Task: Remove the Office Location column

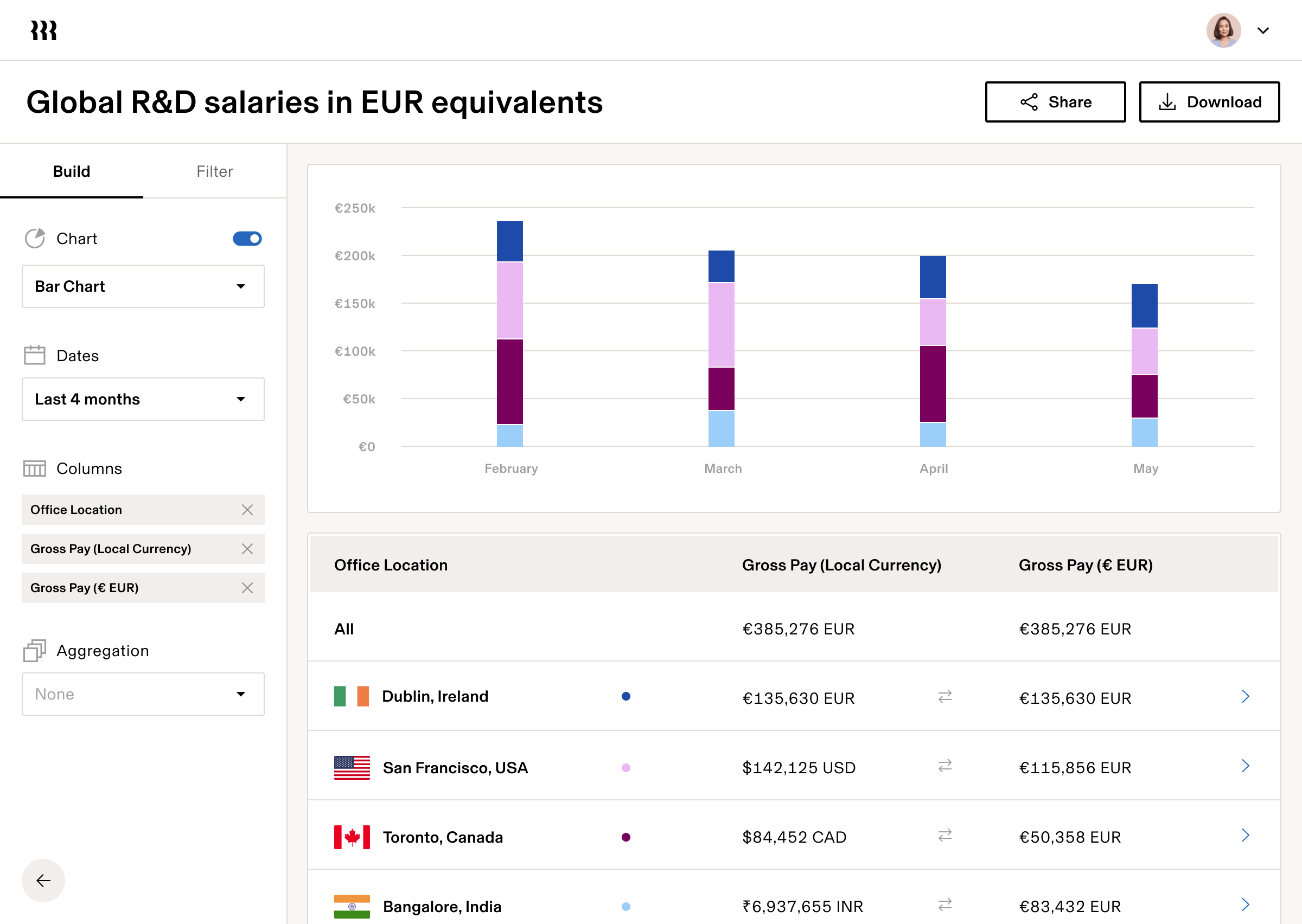Action: coord(247,510)
